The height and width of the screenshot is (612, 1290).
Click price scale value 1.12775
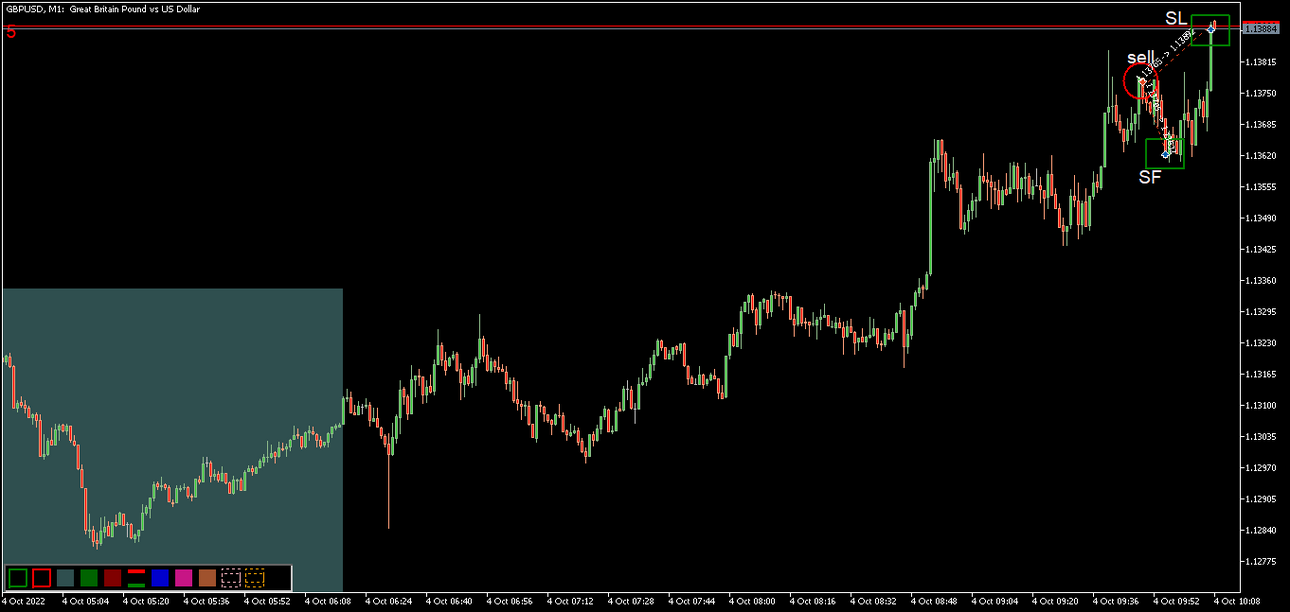coord(1261,561)
